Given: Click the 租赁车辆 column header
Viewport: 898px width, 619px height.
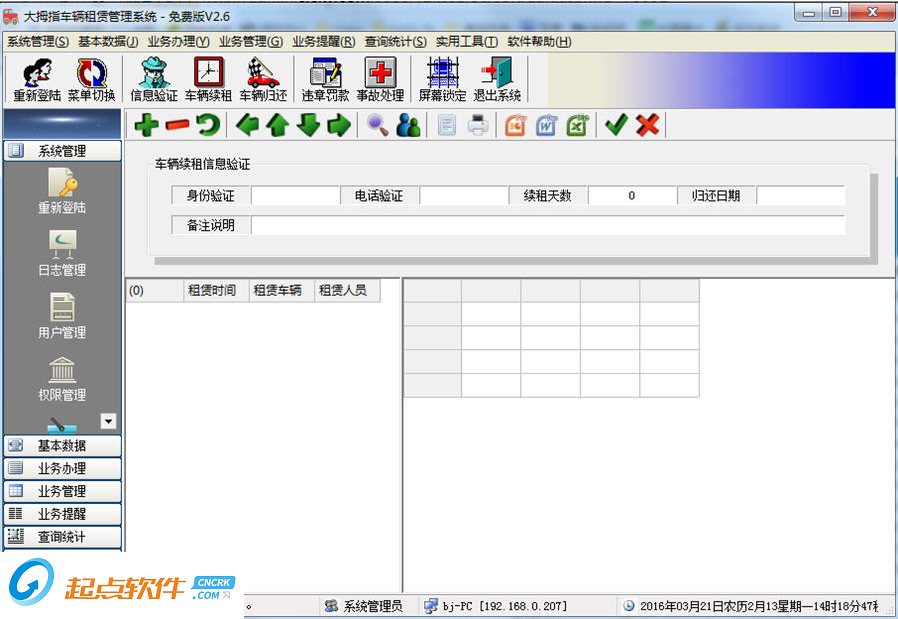Looking at the screenshot, I should coord(282,291).
